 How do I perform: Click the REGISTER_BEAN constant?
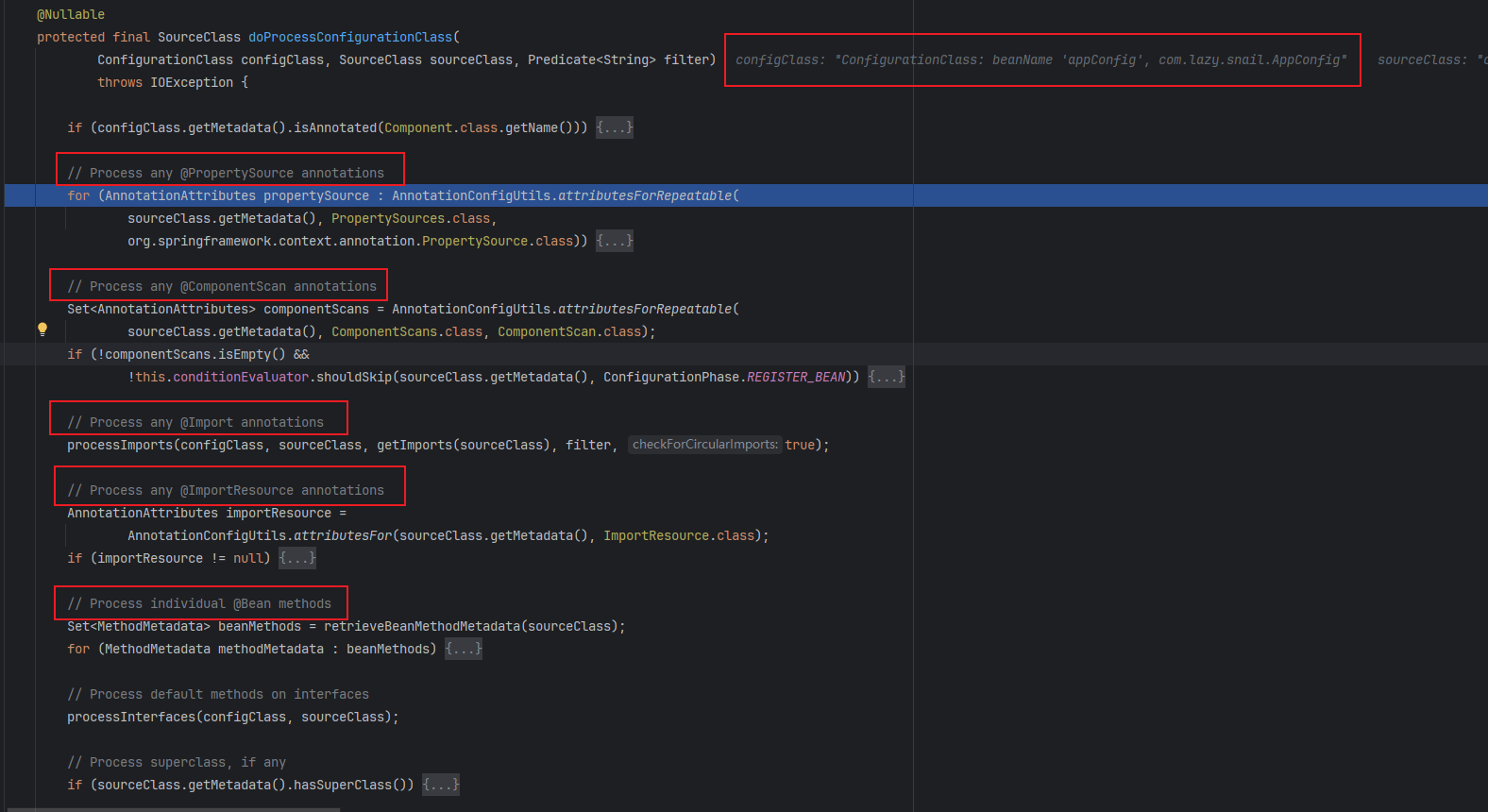coord(796,377)
